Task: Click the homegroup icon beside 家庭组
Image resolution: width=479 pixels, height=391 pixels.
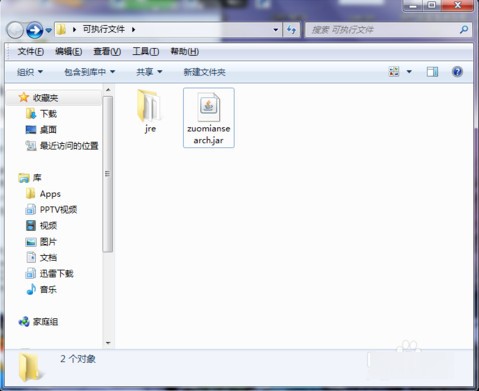Action: [24, 322]
